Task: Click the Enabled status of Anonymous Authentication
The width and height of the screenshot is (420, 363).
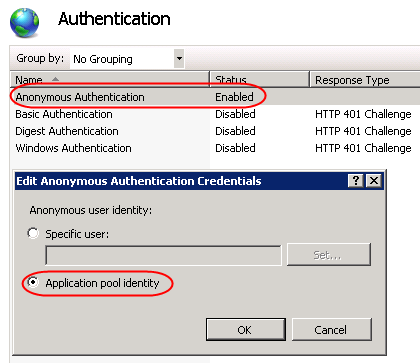Action: pyautogui.click(x=234, y=97)
